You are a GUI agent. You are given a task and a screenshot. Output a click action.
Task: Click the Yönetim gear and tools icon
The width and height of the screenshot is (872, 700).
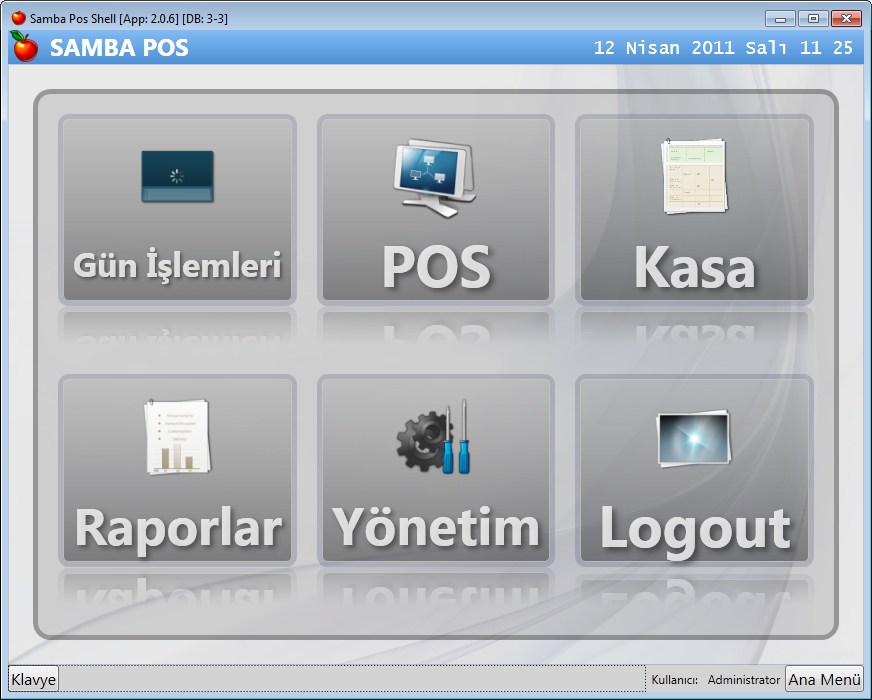click(x=435, y=437)
